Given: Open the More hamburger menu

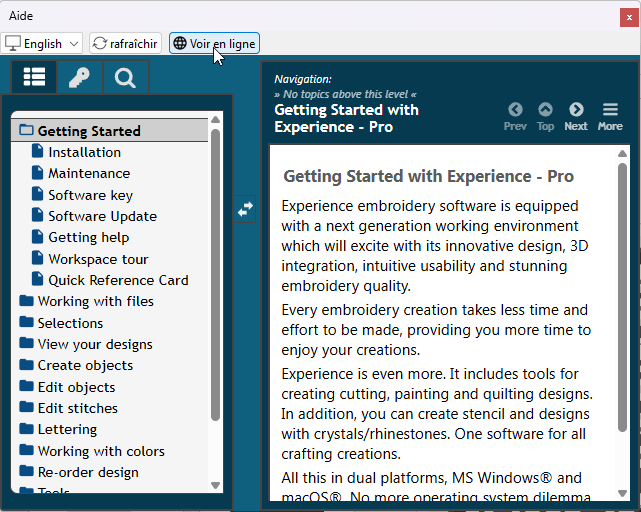Looking at the screenshot, I should (610, 116).
